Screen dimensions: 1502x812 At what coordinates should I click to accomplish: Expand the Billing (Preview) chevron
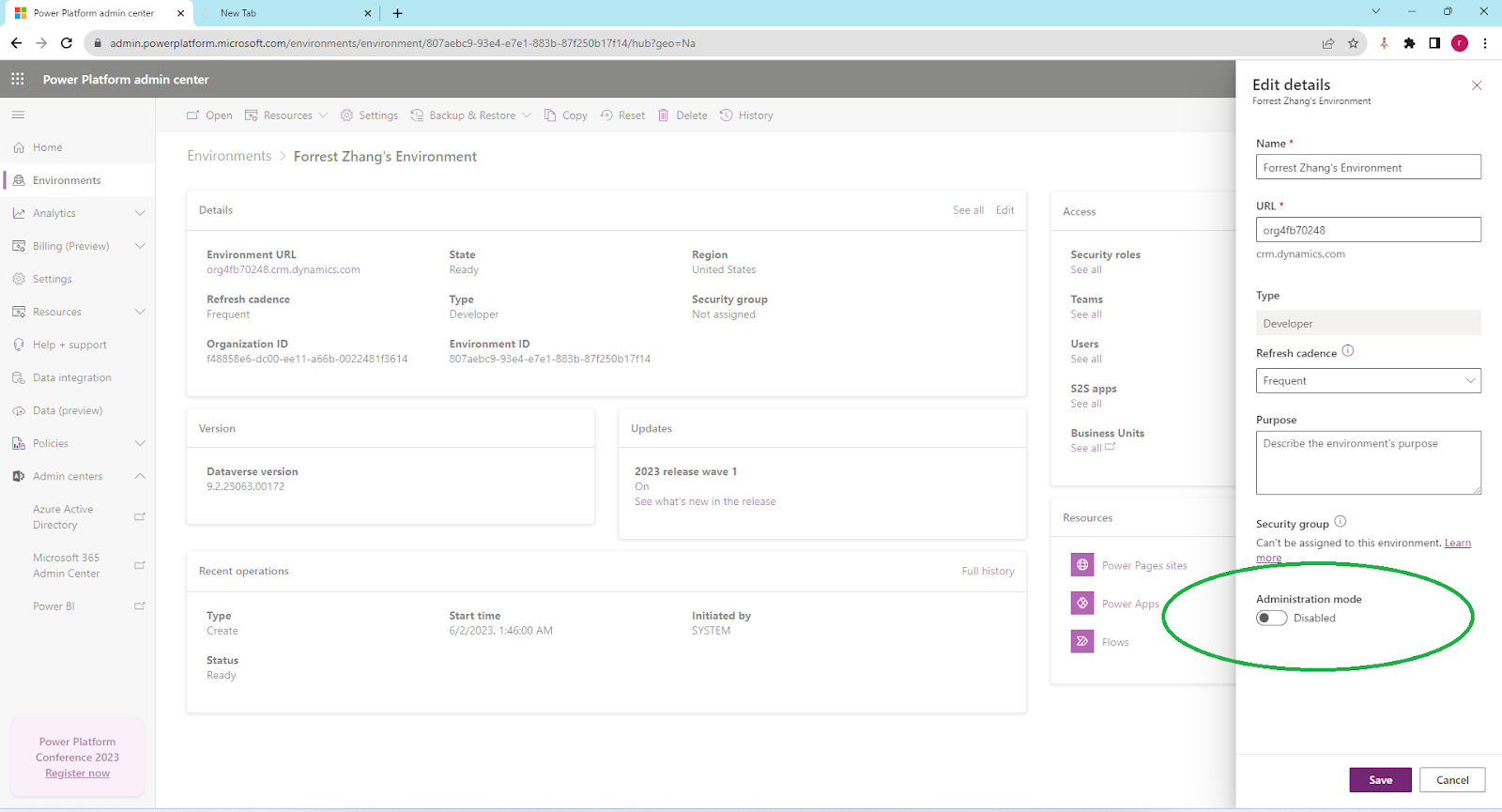(x=140, y=246)
